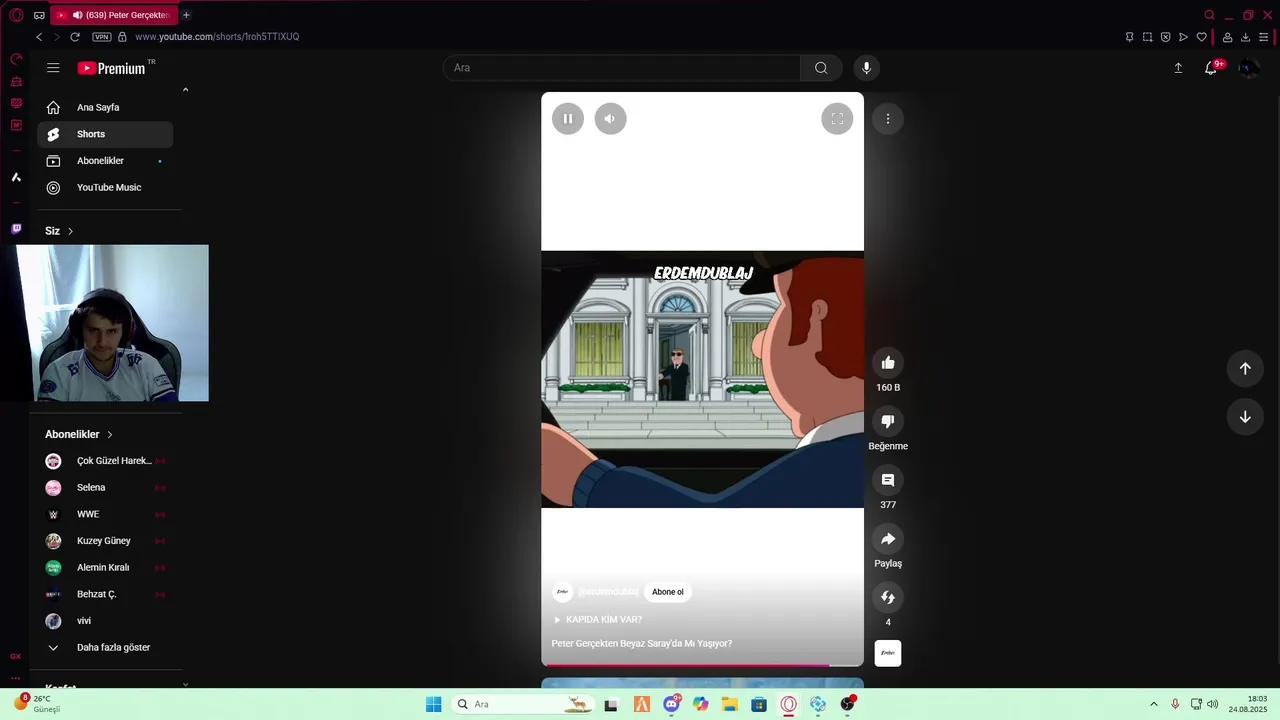Open the Opera downloads icon
Screen dimensions: 1280x720
[x=1245, y=37]
